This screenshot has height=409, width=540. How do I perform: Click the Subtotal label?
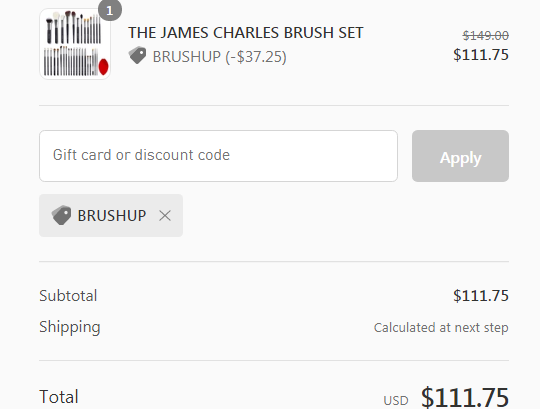(68, 296)
